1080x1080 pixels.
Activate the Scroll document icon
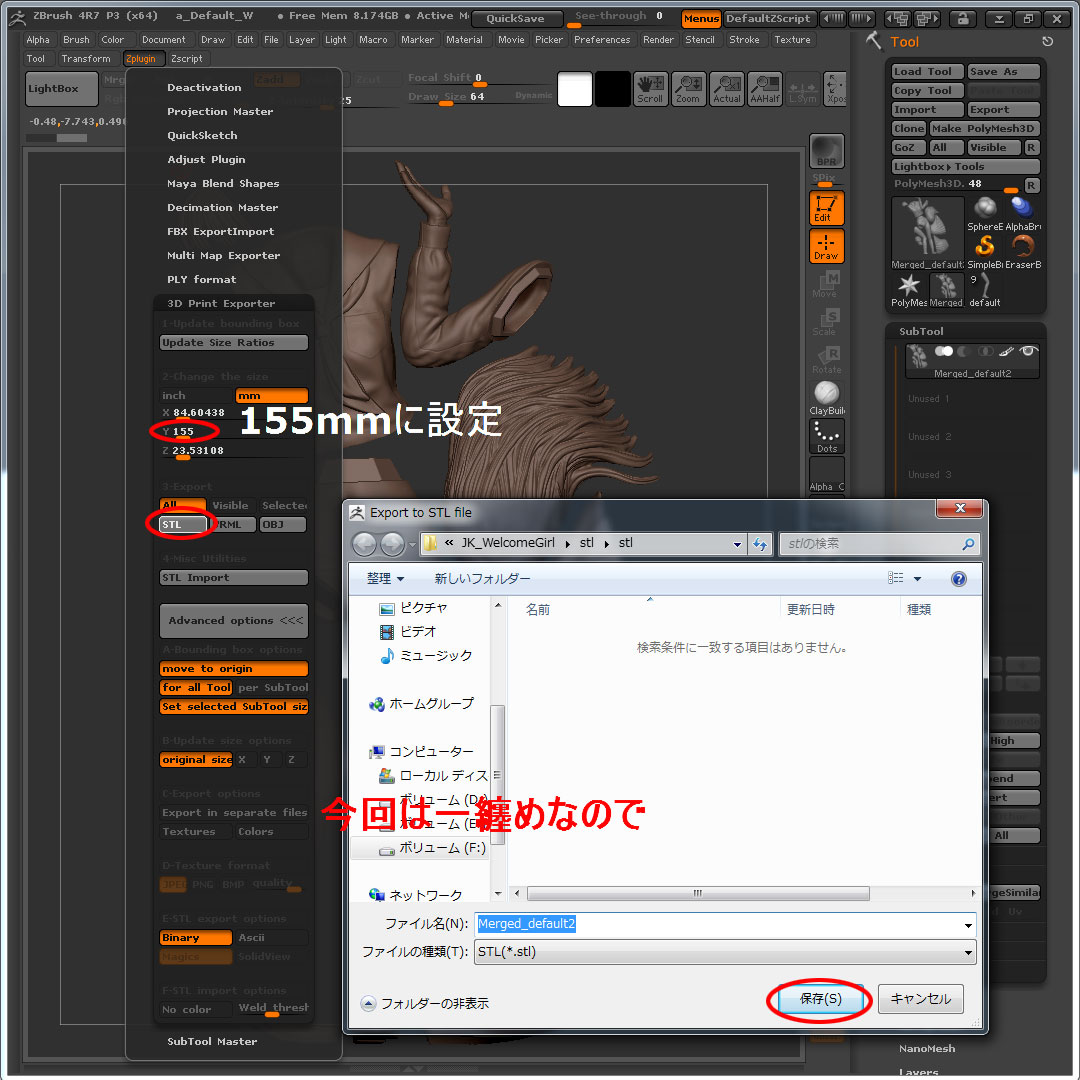click(650, 89)
